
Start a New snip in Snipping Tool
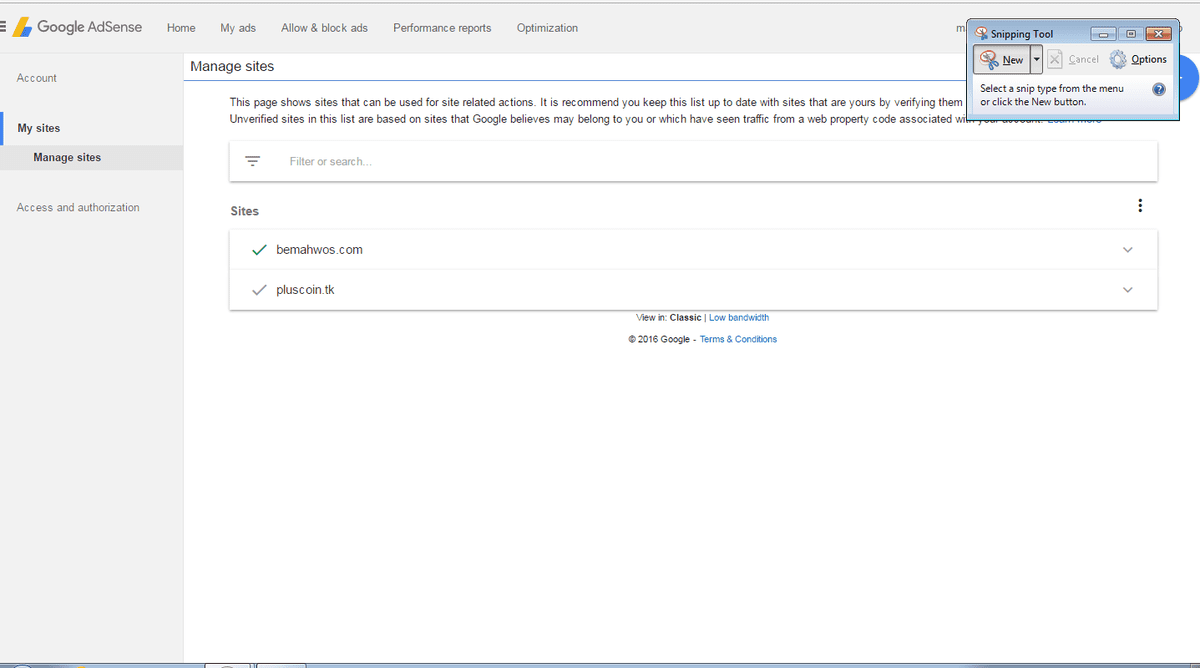(x=1001, y=60)
